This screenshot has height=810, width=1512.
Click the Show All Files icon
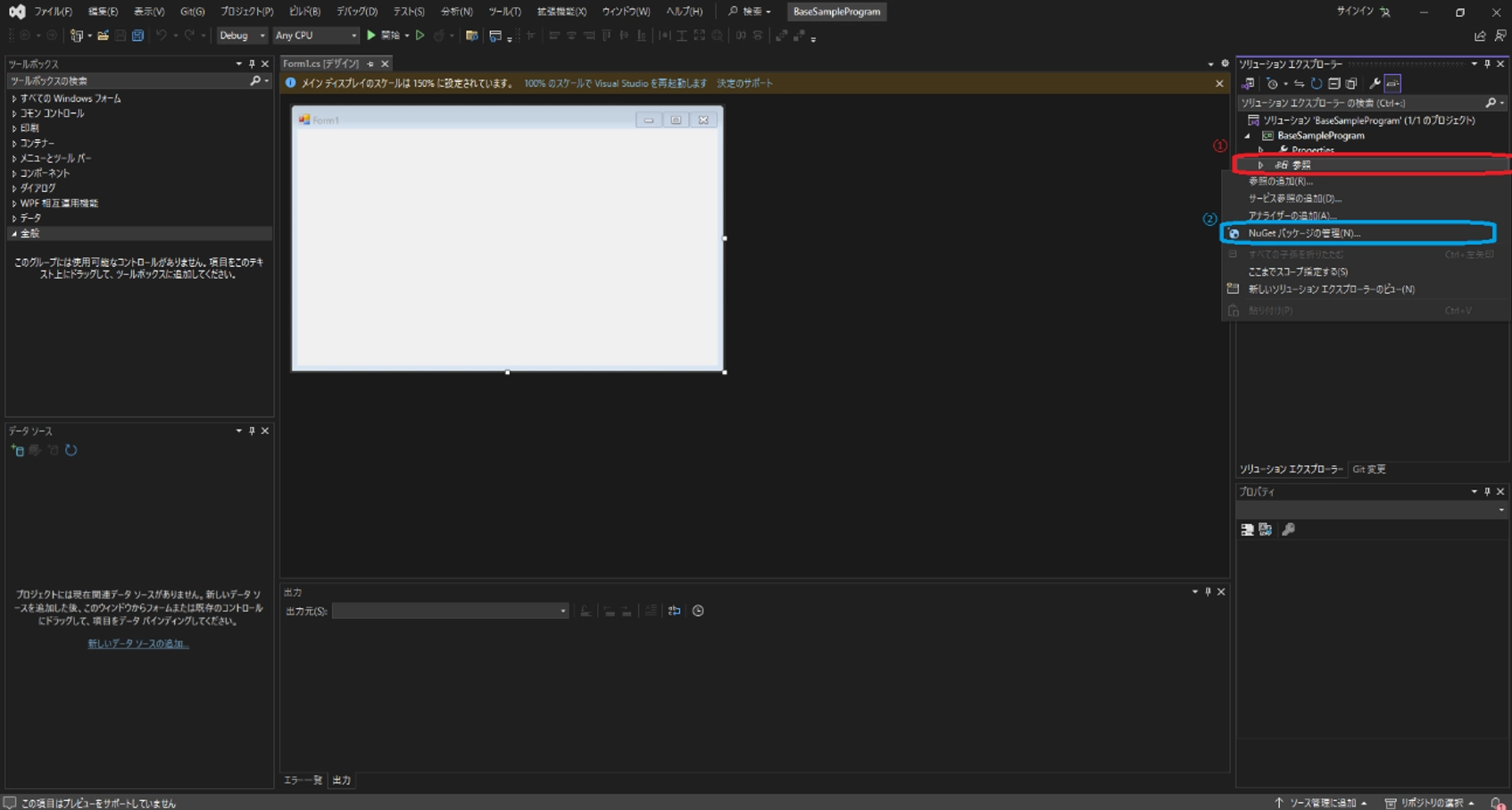[1351, 84]
